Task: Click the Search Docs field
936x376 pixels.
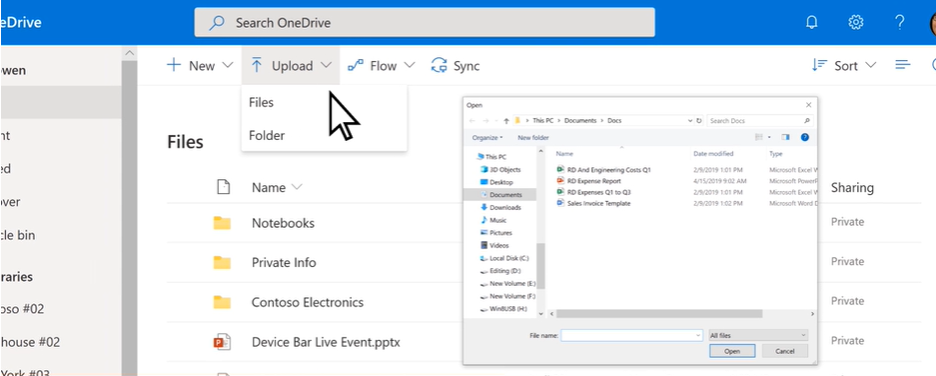Action: tap(760, 121)
